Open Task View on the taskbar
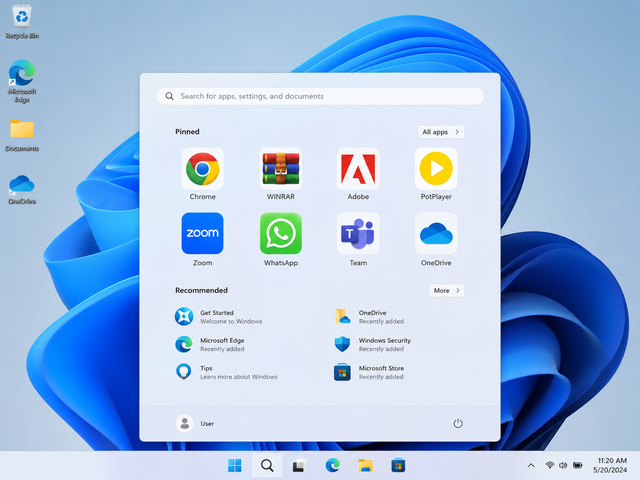The image size is (640, 480). [x=299, y=465]
